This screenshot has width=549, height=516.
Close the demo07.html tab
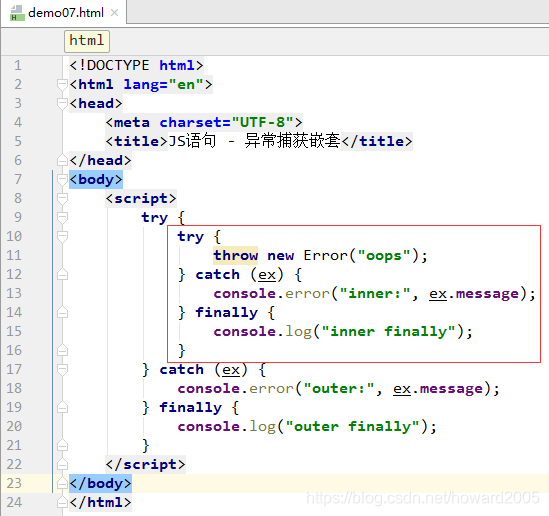(114, 13)
